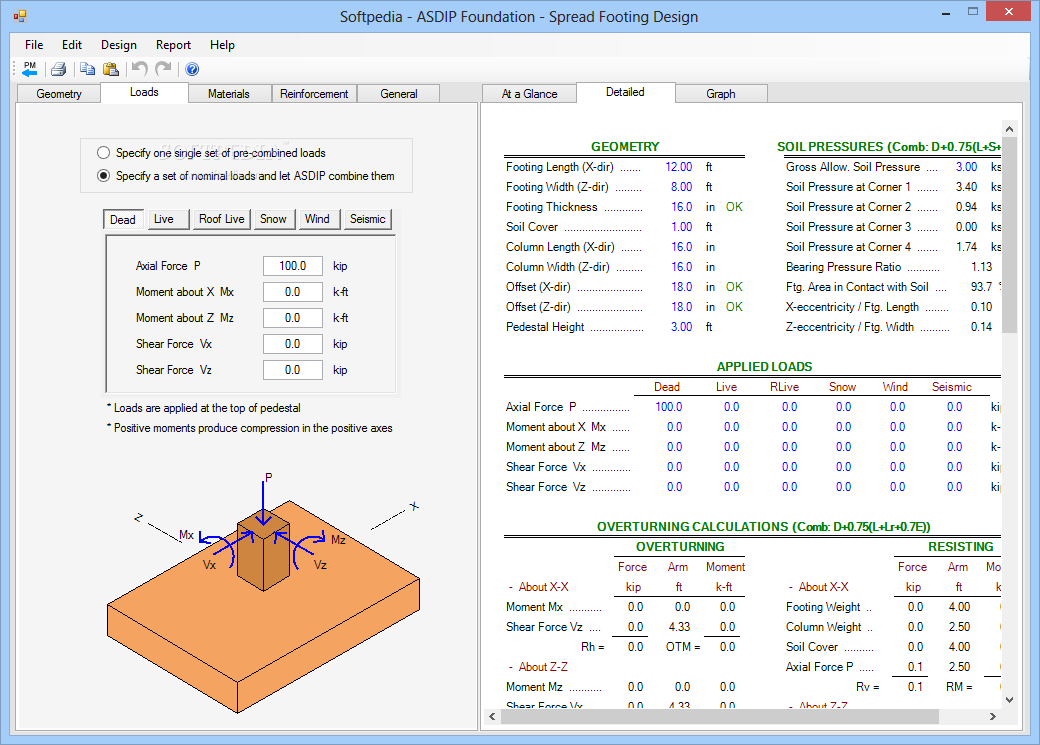Screen dimensions: 1040x745
Task: Open the Edit menu
Action: 72,45
